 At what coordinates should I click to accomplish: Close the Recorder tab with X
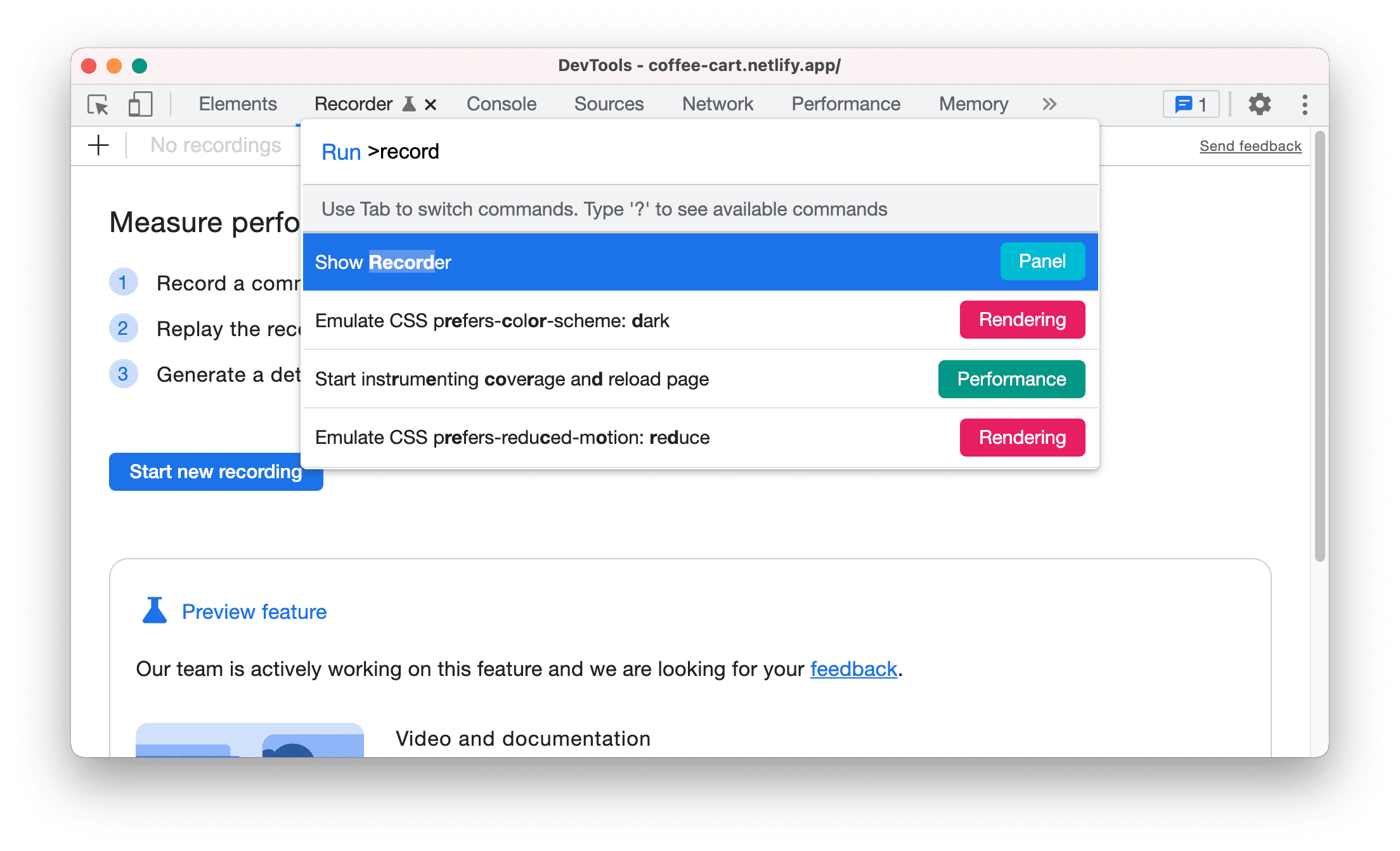(429, 104)
